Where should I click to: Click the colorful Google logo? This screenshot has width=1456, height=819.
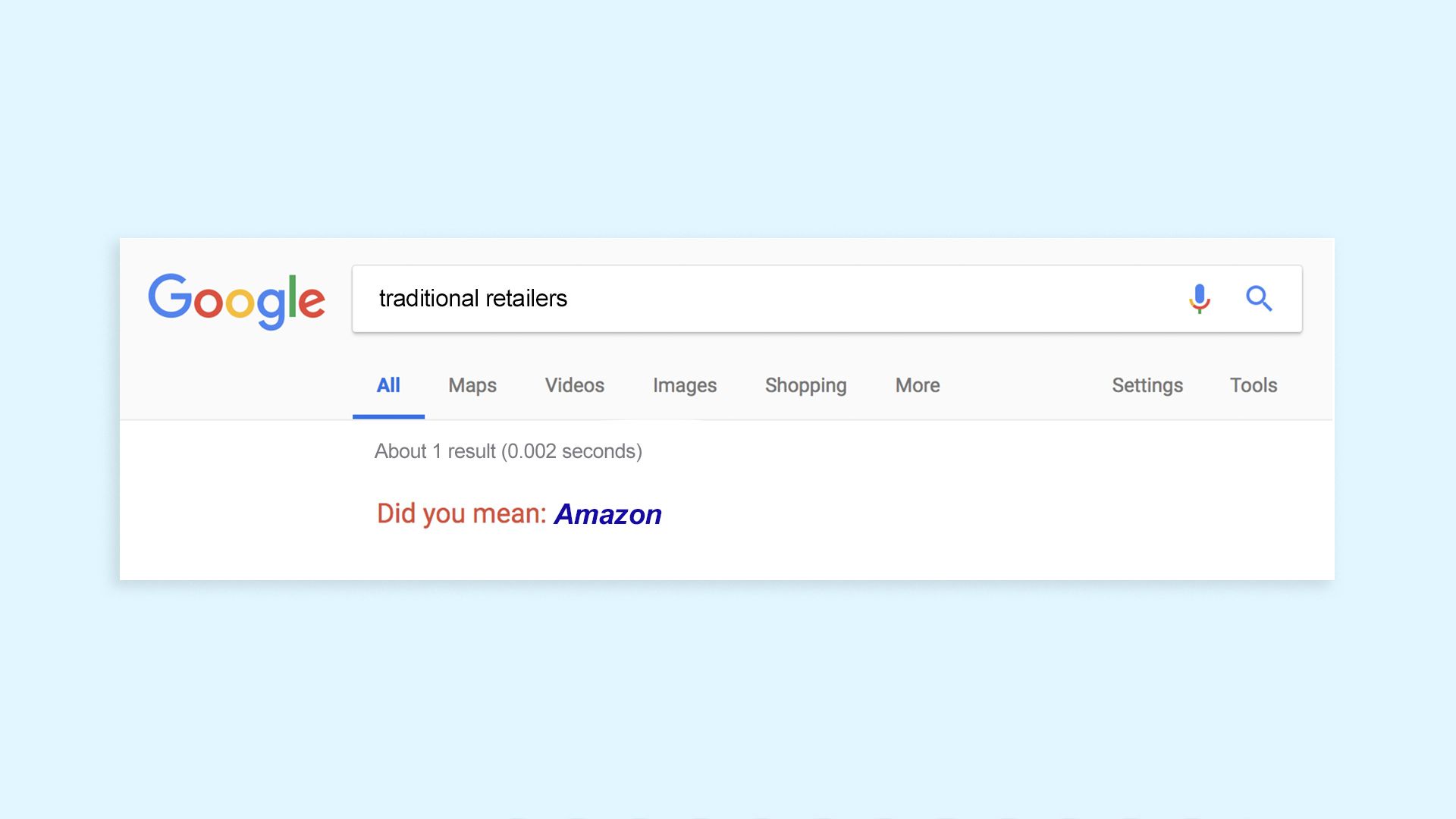click(236, 298)
